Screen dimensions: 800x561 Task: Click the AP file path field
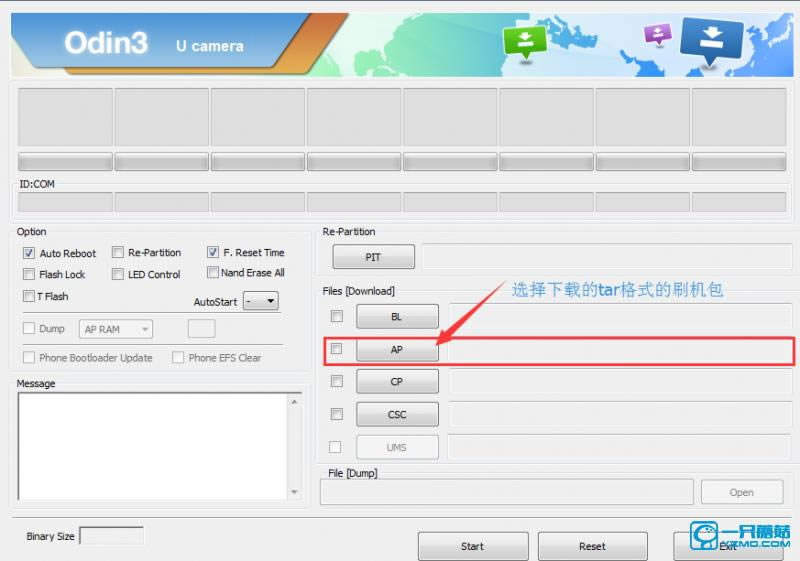coord(620,350)
